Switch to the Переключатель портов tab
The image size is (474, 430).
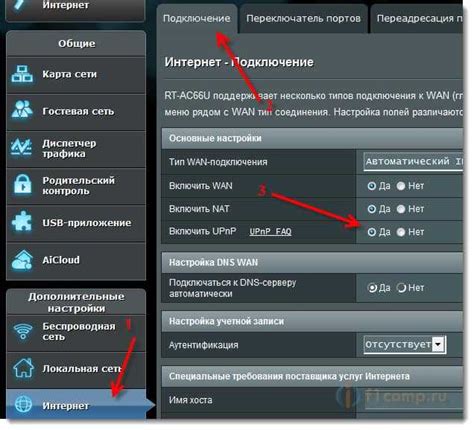tap(303, 19)
